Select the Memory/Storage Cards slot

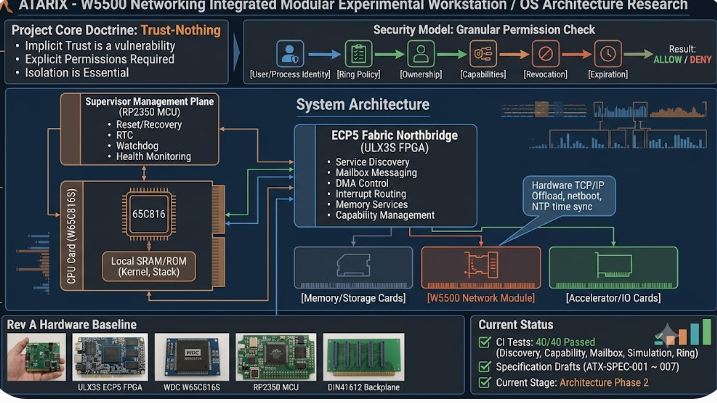click(x=353, y=268)
